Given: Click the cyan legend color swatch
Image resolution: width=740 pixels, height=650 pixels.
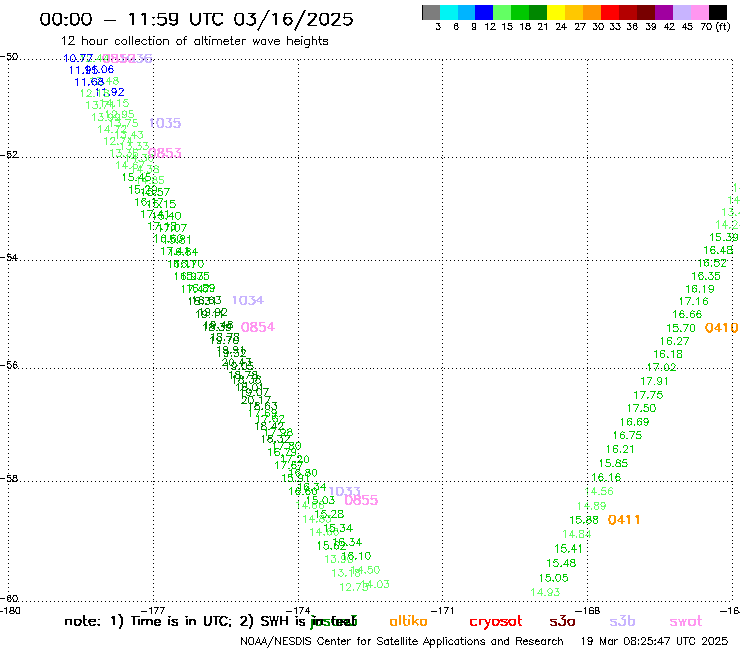Looking at the screenshot, I should pos(448,12).
